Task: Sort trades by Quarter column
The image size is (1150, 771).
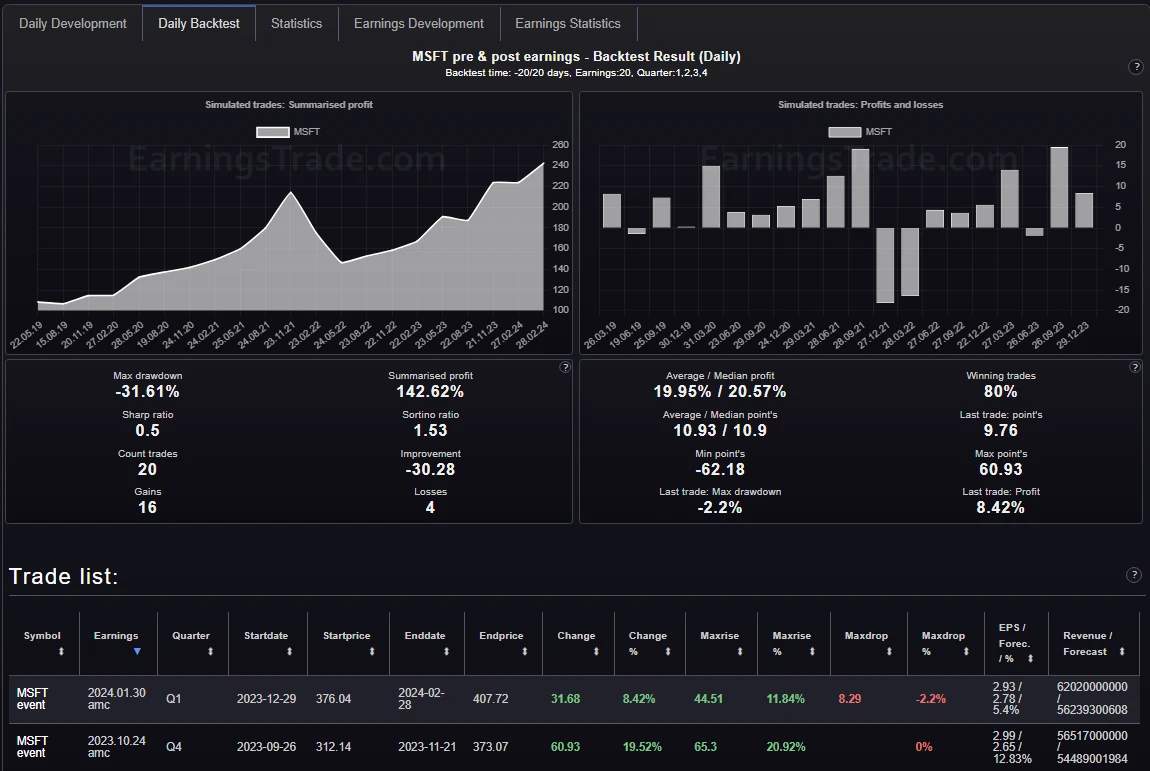Action: [x=210, y=652]
